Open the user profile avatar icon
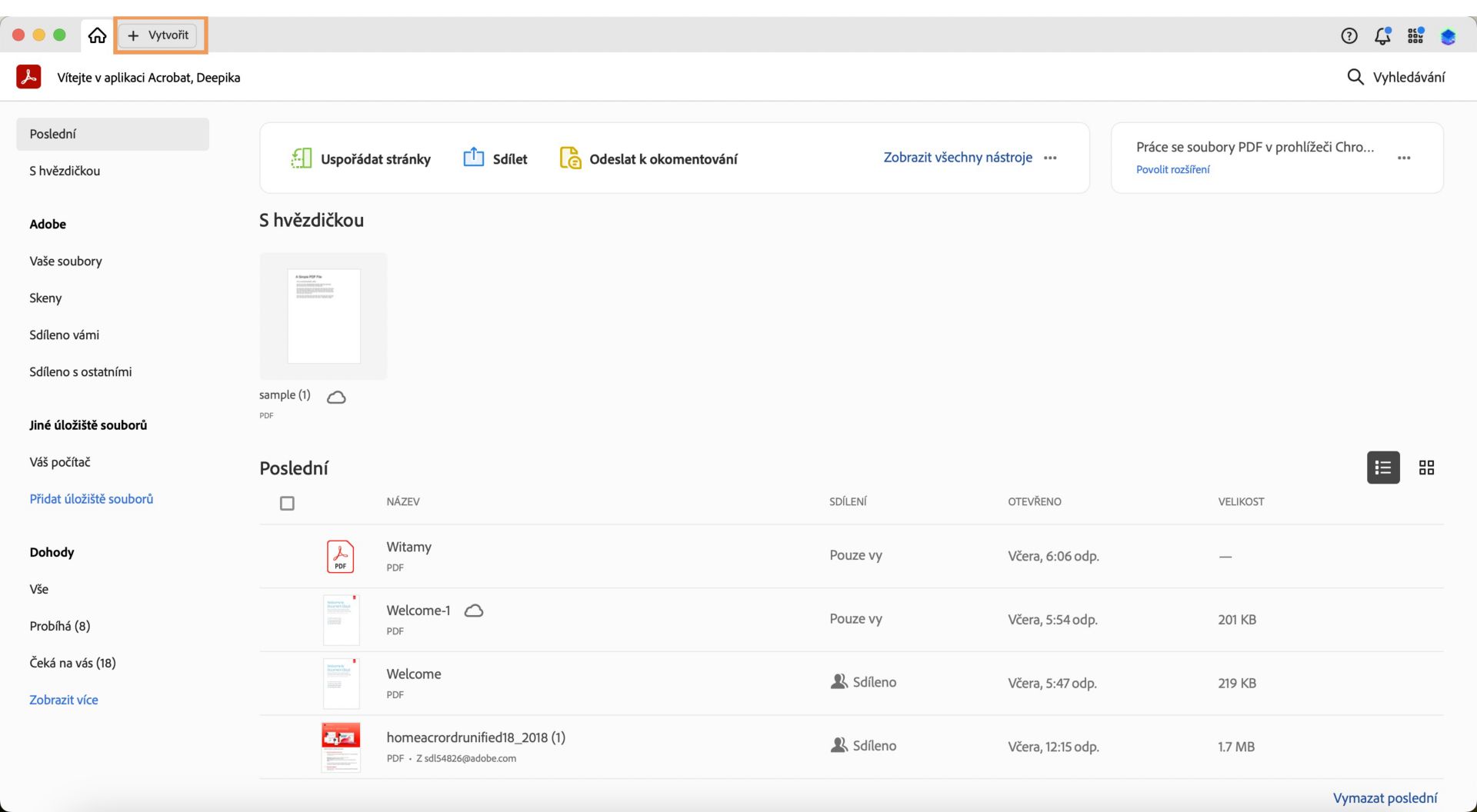 1448,36
